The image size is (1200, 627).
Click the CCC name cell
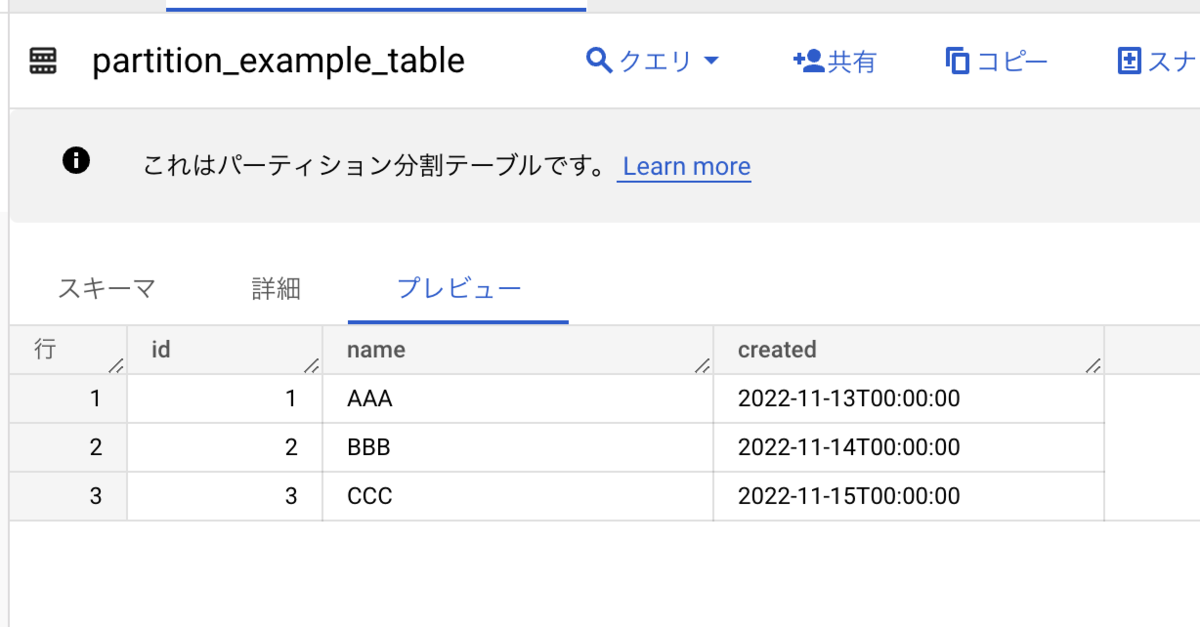370,496
